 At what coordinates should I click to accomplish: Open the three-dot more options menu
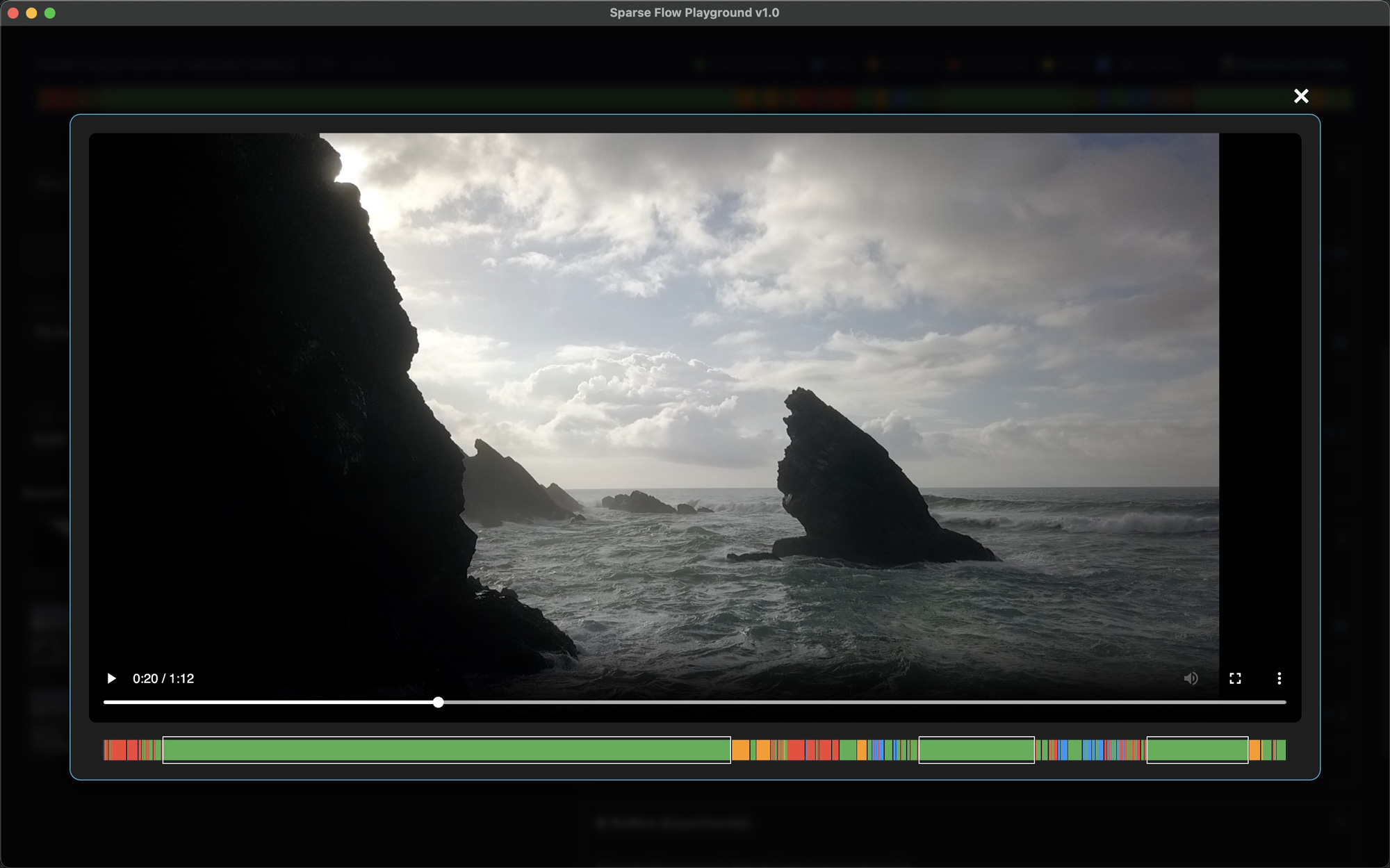click(x=1279, y=678)
